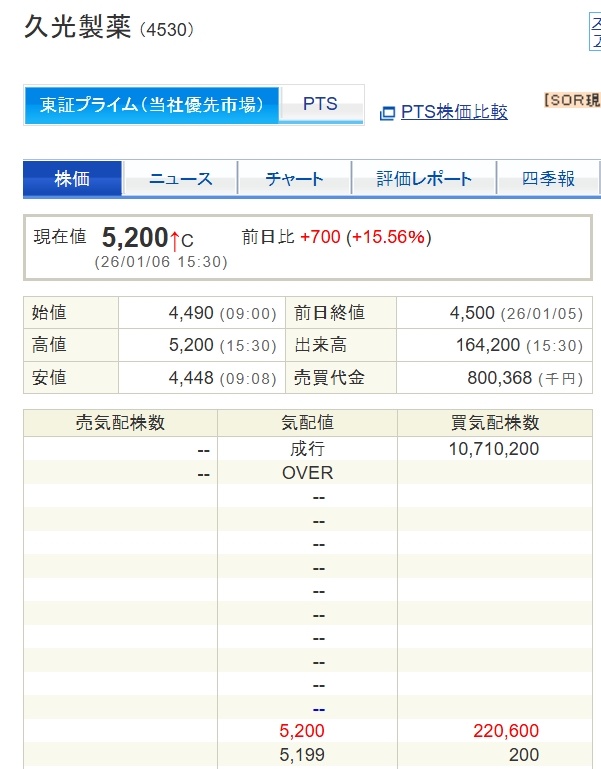Image resolution: width=601 pixels, height=769 pixels.
Task: Click the SOR badge at right edge
Action: tap(571, 100)
